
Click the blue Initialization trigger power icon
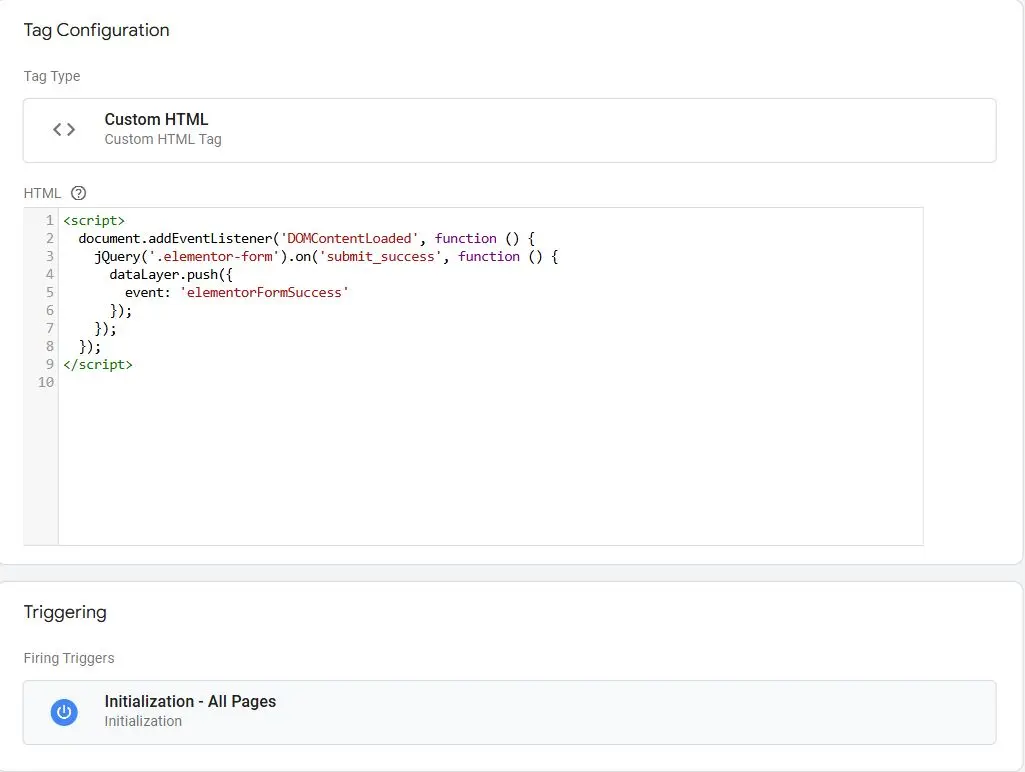[64, 712]
